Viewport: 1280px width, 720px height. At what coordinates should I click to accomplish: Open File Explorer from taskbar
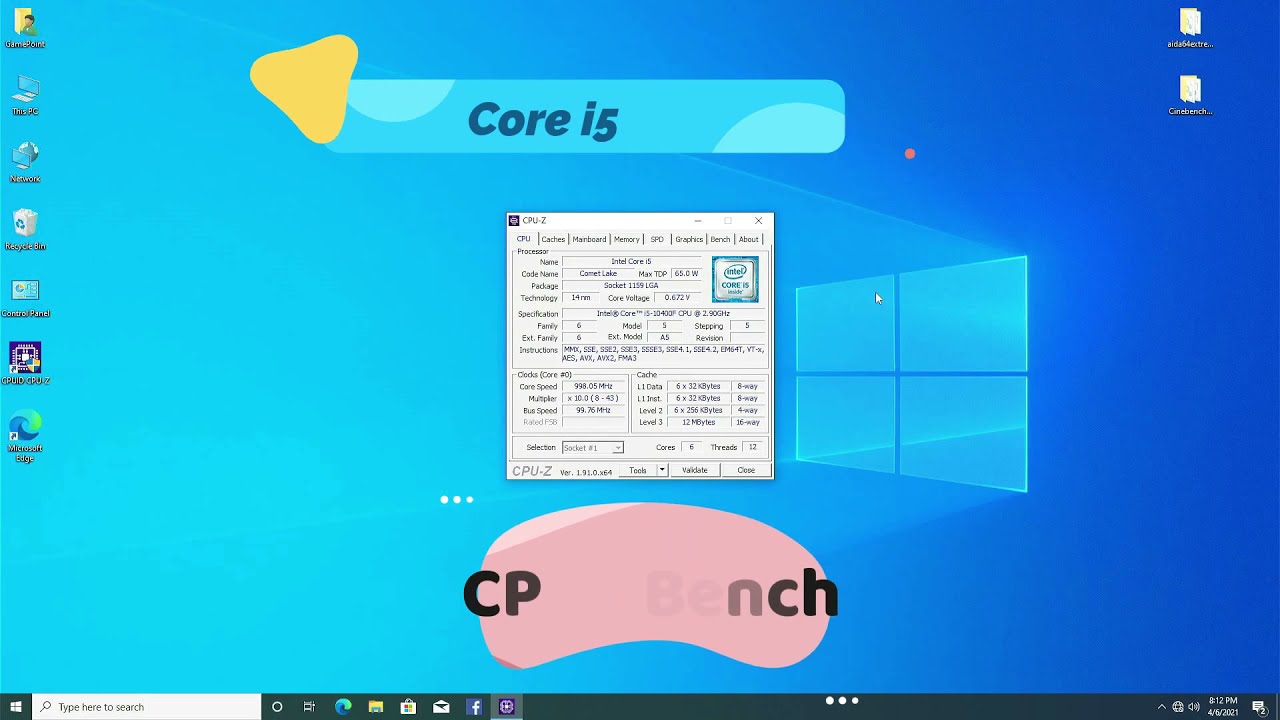[x=375, y=707]
